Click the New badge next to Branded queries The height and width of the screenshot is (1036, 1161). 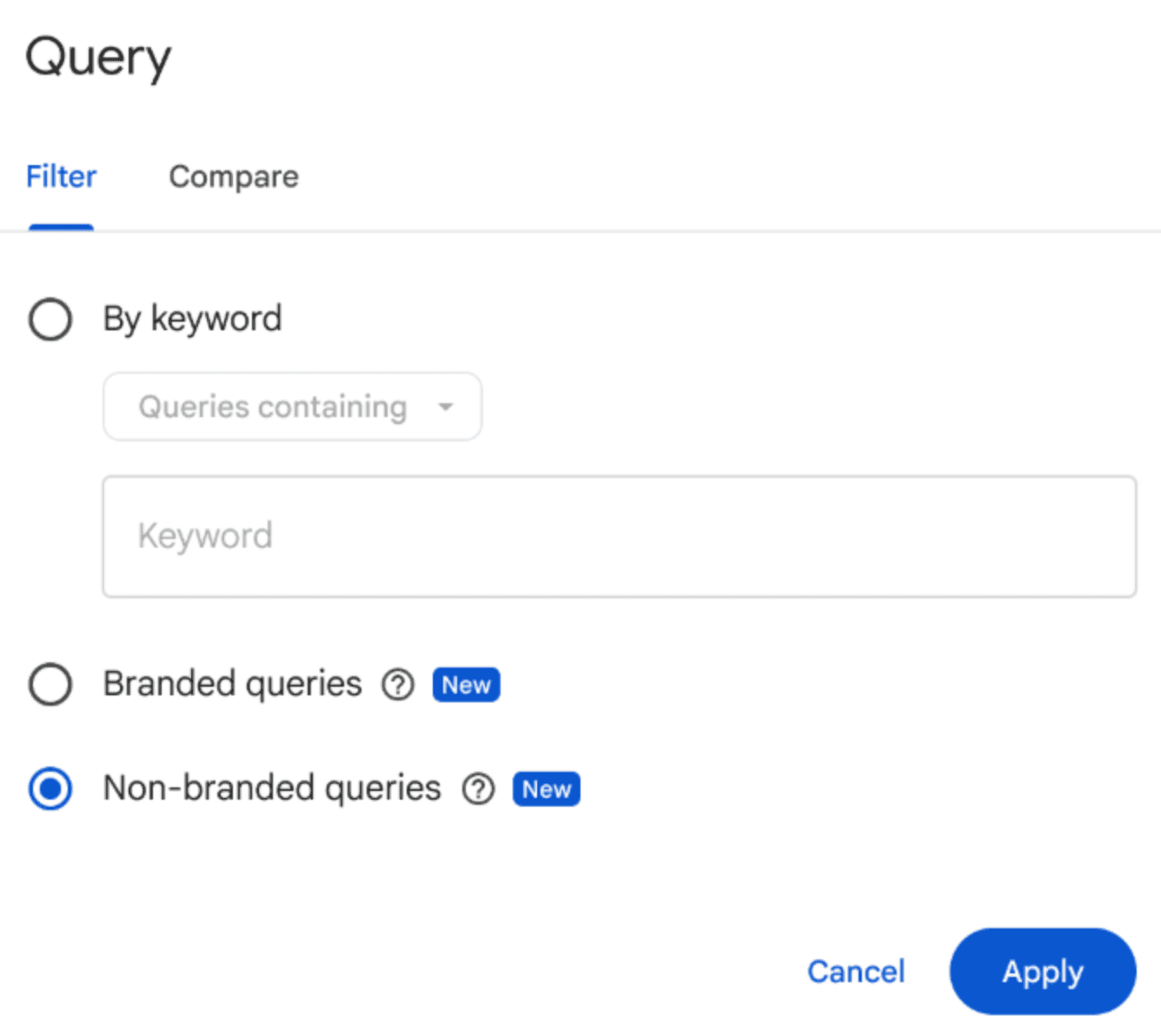click(466, 685)
